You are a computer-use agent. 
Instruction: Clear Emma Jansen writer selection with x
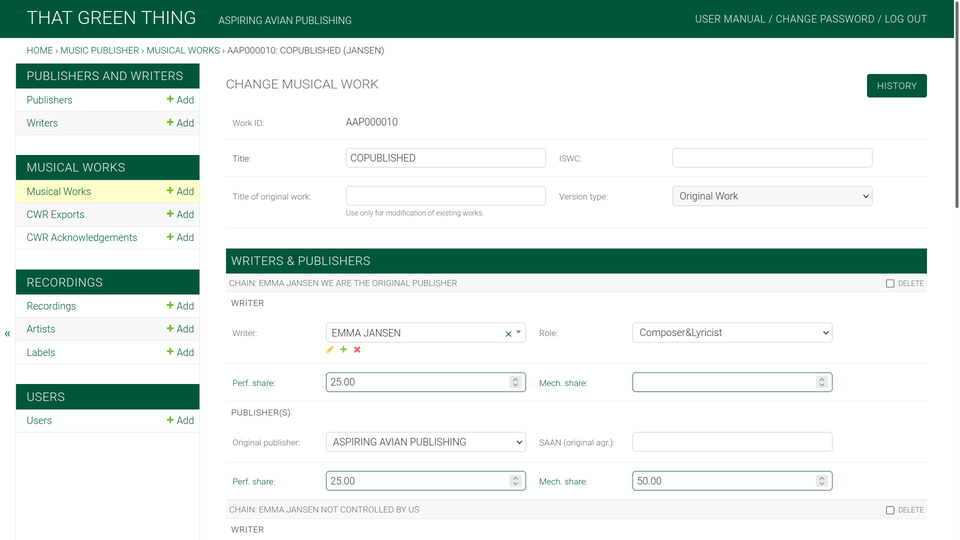coord(508,334)
